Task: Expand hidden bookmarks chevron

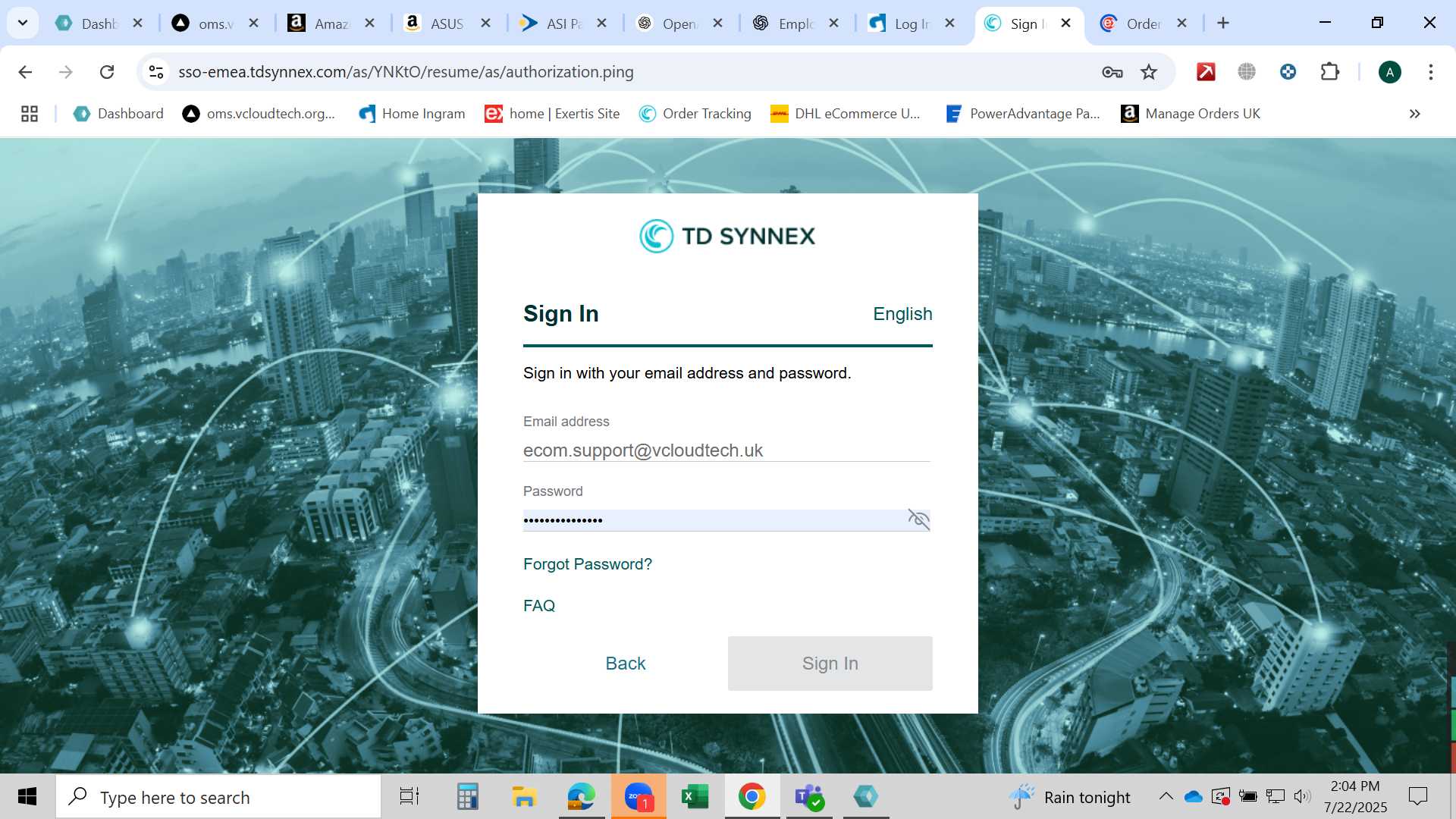Action: [x=1414, y=114]
